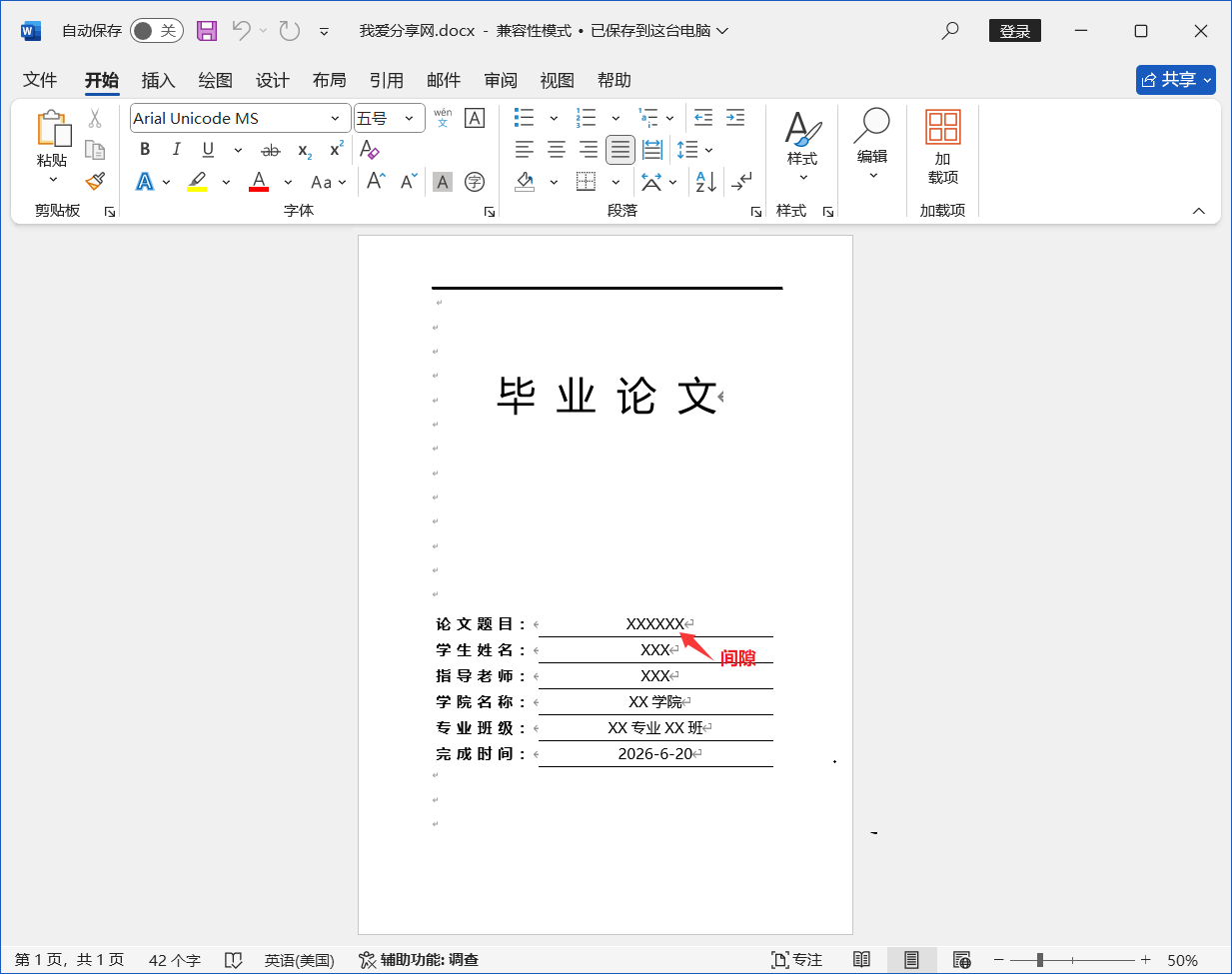The image size is (1232, 974).
Task: Expand Change Case (Aa) menu
Action: 329,182
